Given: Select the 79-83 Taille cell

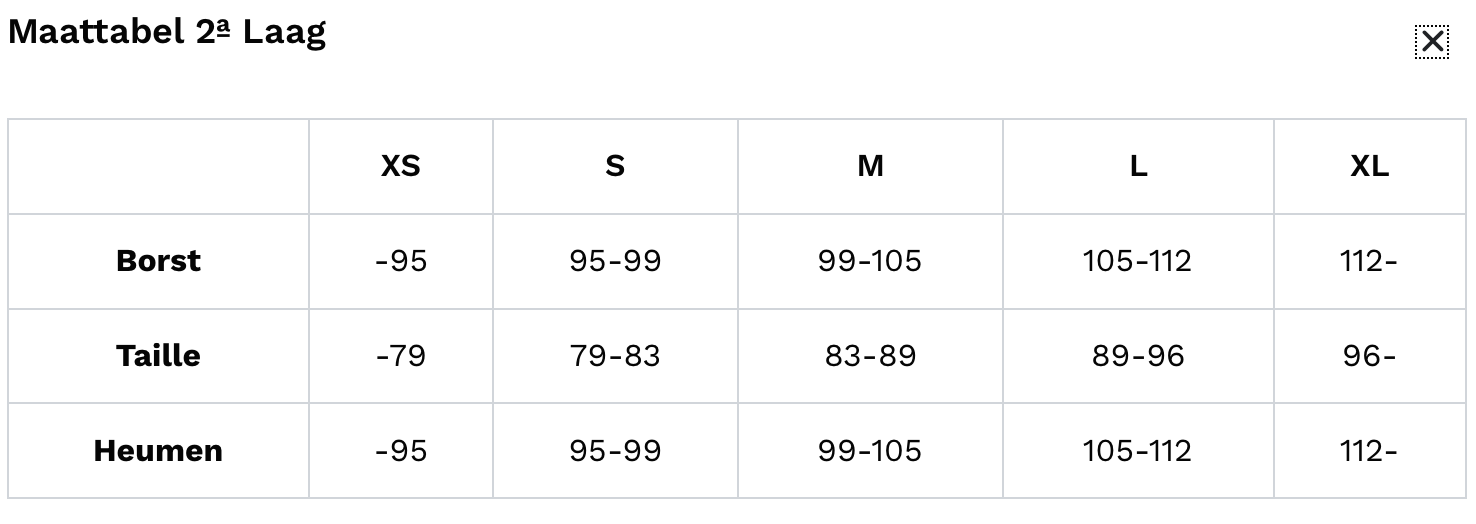Looking at the screenshot, I should point(615,356).
